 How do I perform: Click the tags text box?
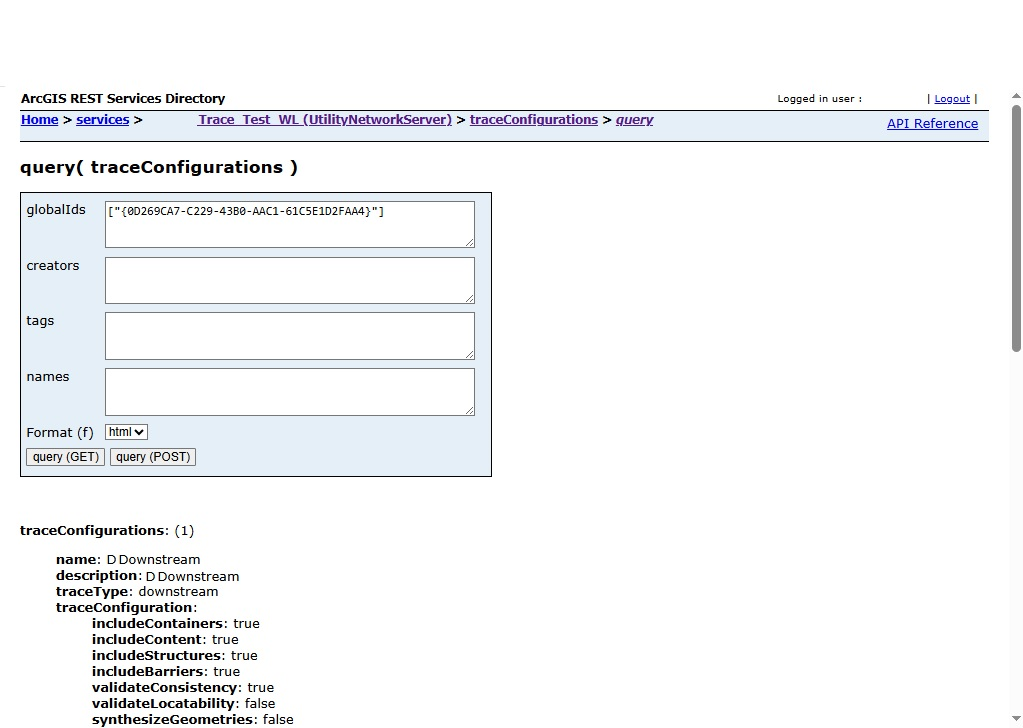click(289, 336)
